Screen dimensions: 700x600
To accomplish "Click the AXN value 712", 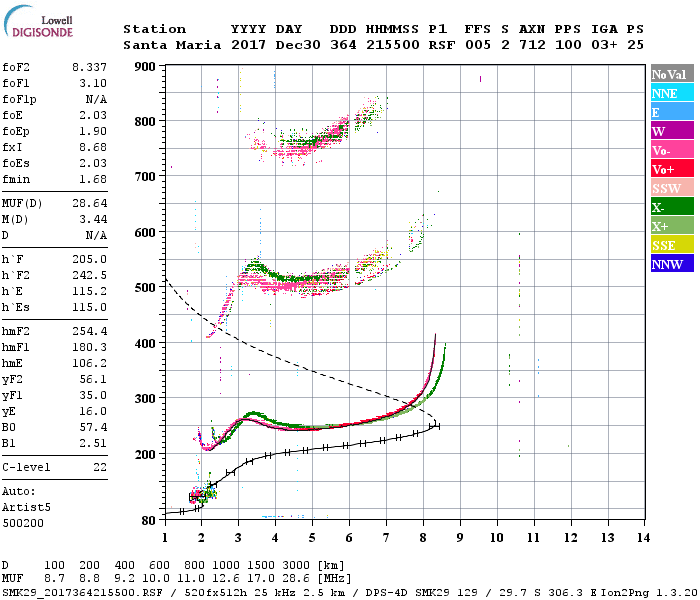I will 532,45.
